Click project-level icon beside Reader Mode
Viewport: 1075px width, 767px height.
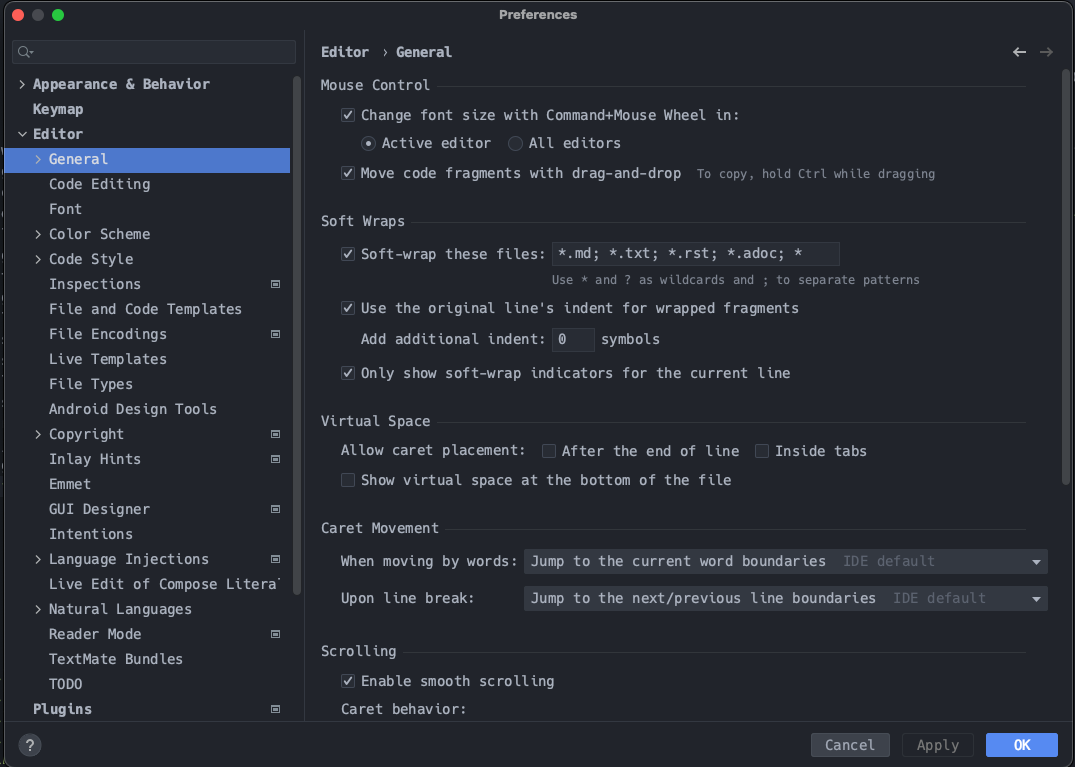276,634
